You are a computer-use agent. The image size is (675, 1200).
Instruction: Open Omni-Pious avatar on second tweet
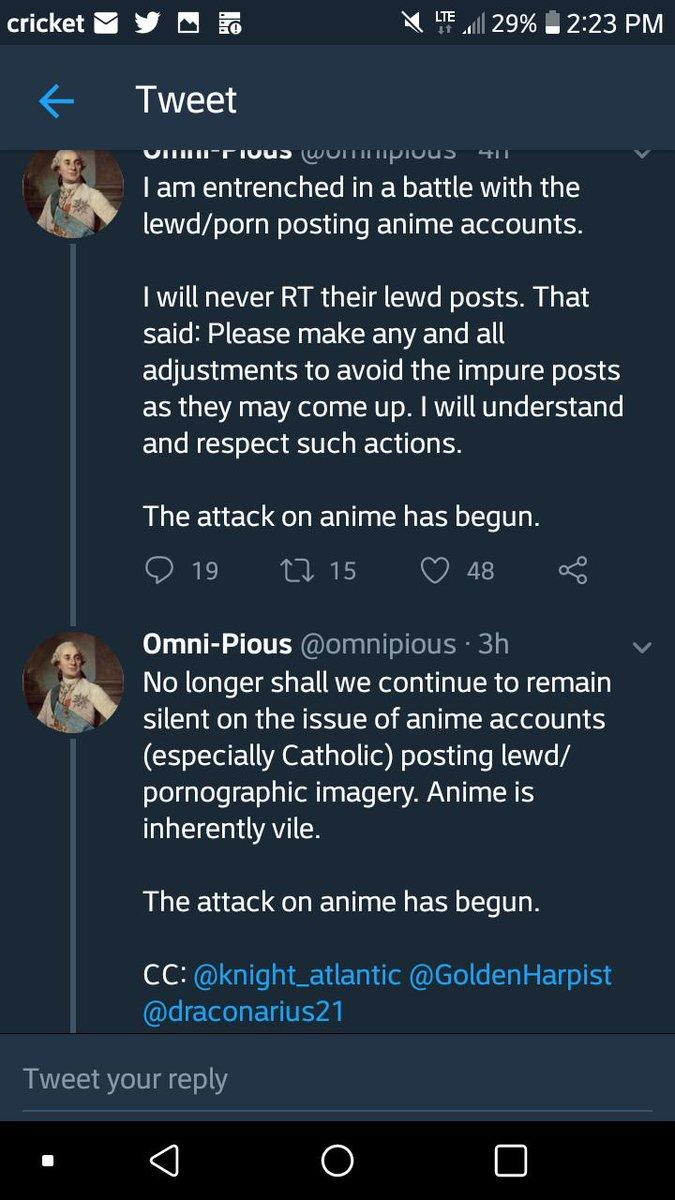(73, 681)
